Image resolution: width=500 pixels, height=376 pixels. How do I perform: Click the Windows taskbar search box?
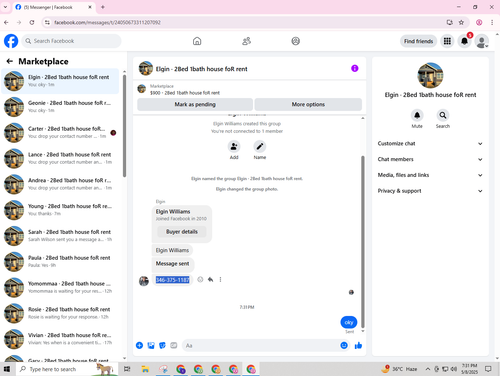tap(67, 369)
